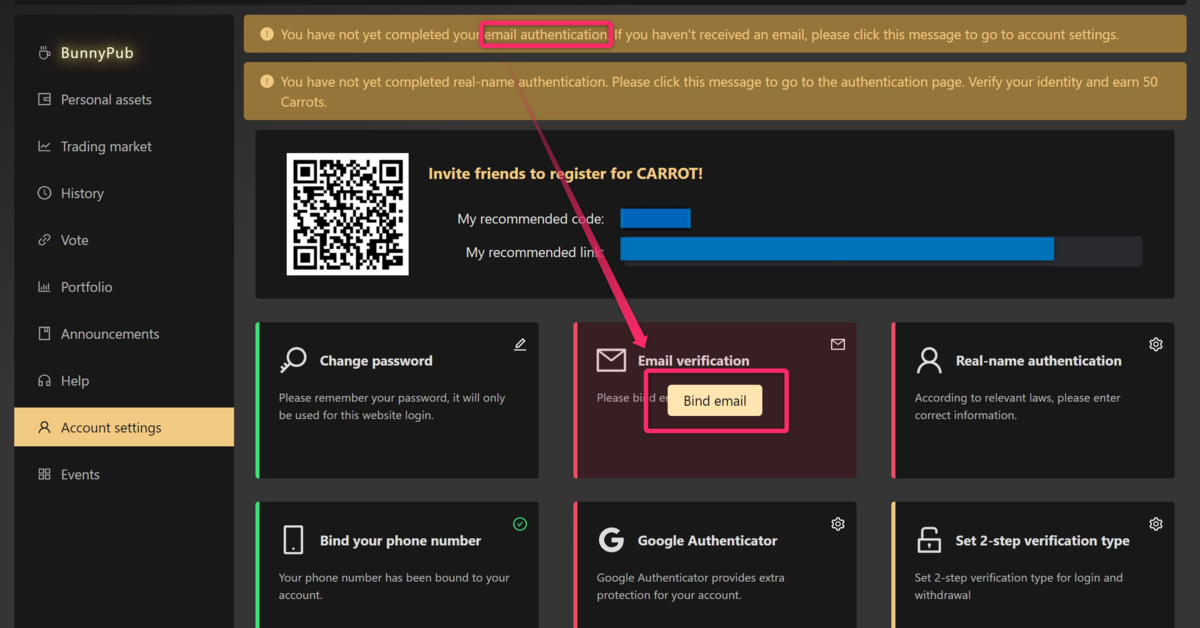
Task: Click the gear icon on Set 2-step verification card
Action: point(1156,524)
